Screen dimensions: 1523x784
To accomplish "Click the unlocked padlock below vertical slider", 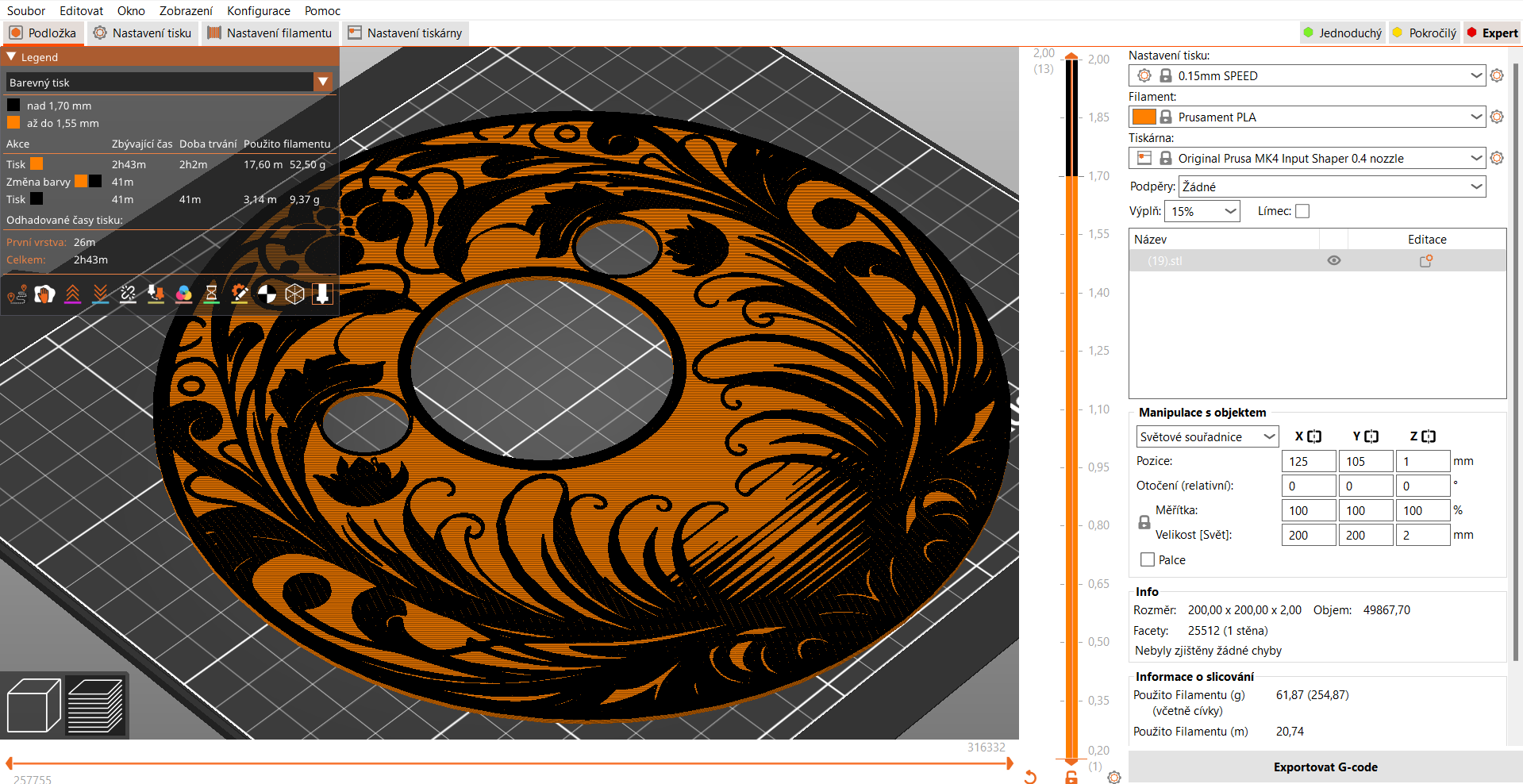I will tap(1071, 777).
